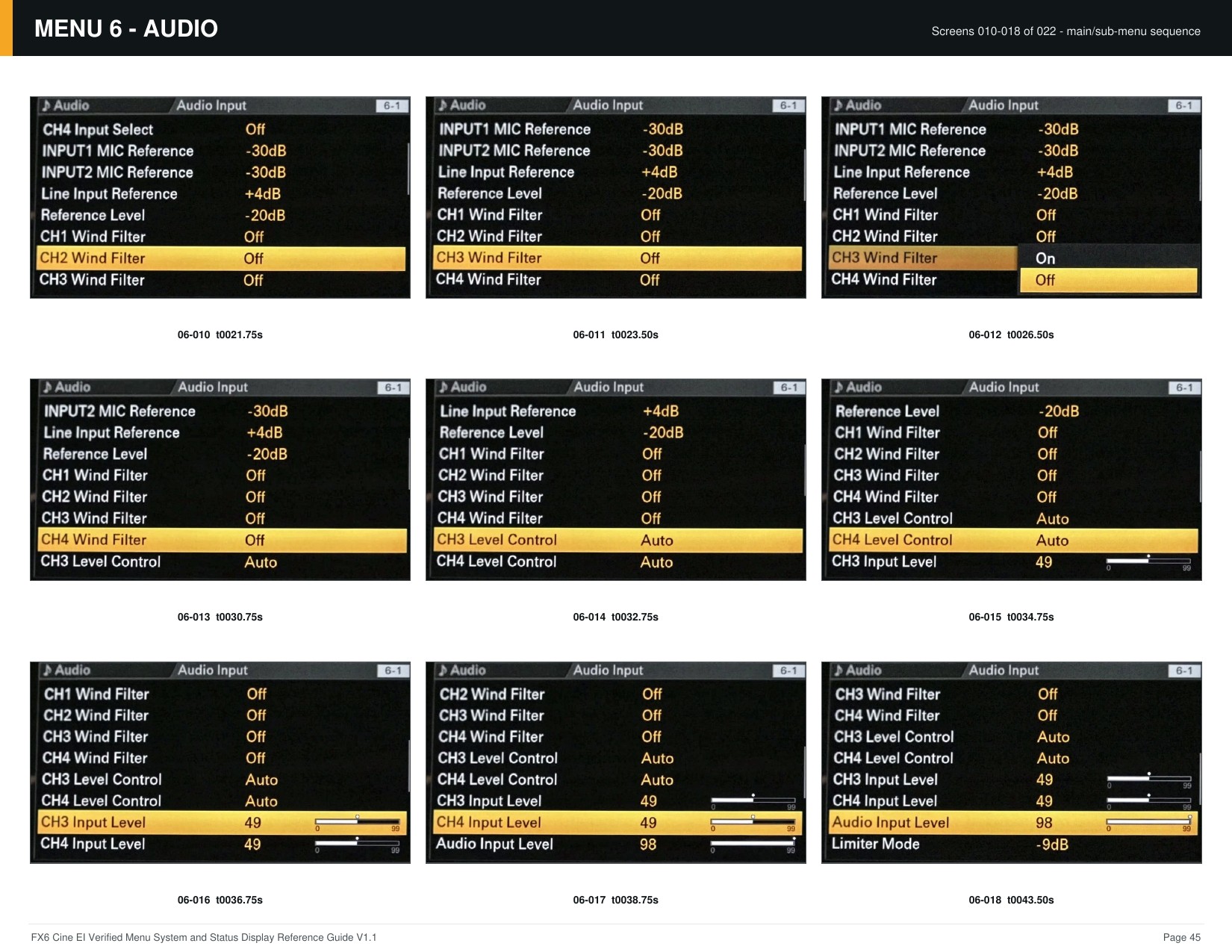Click the Audio note icon in screen 06-012
This screenshot has height=952, width=1232.
[x=839, y=106]
